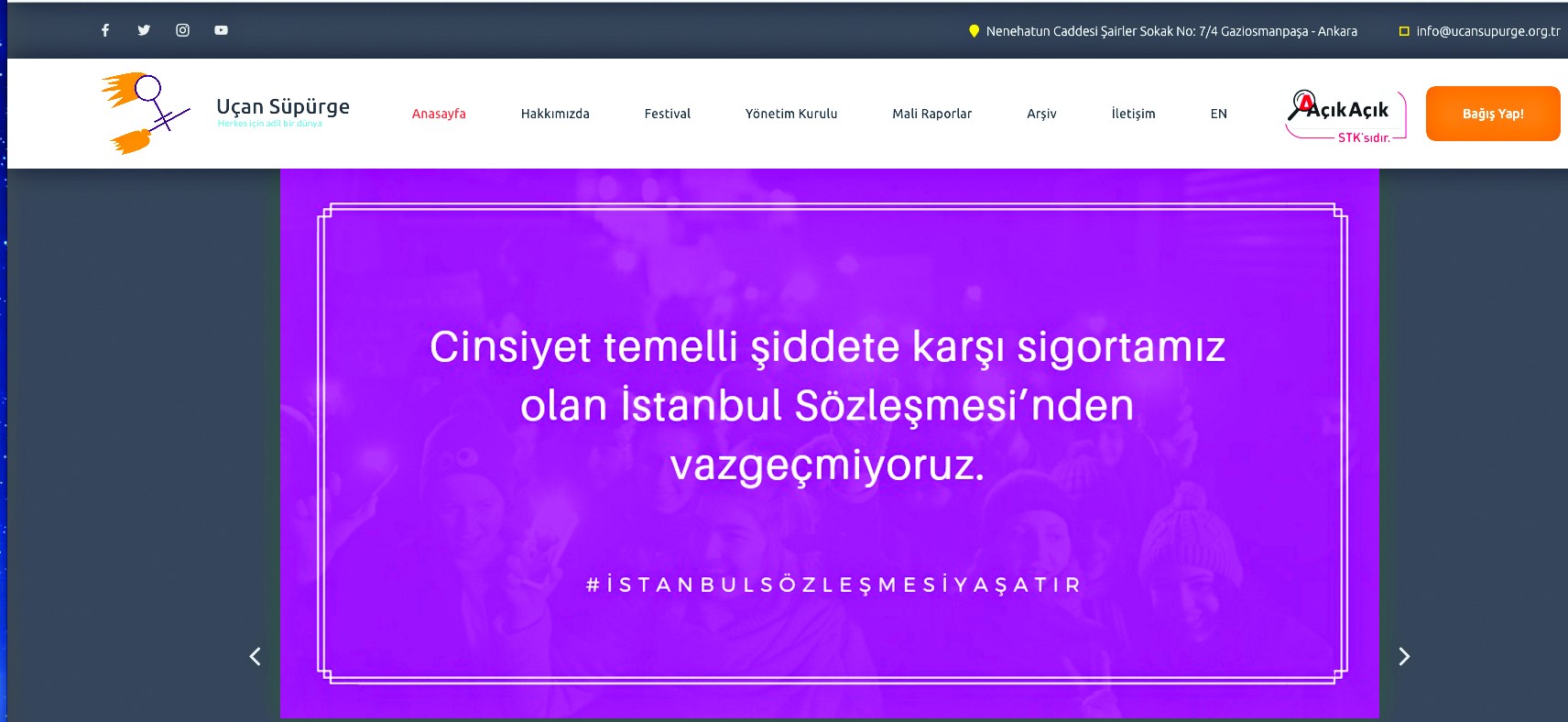Open the Hakkımızda menu item

coord(555,114)
